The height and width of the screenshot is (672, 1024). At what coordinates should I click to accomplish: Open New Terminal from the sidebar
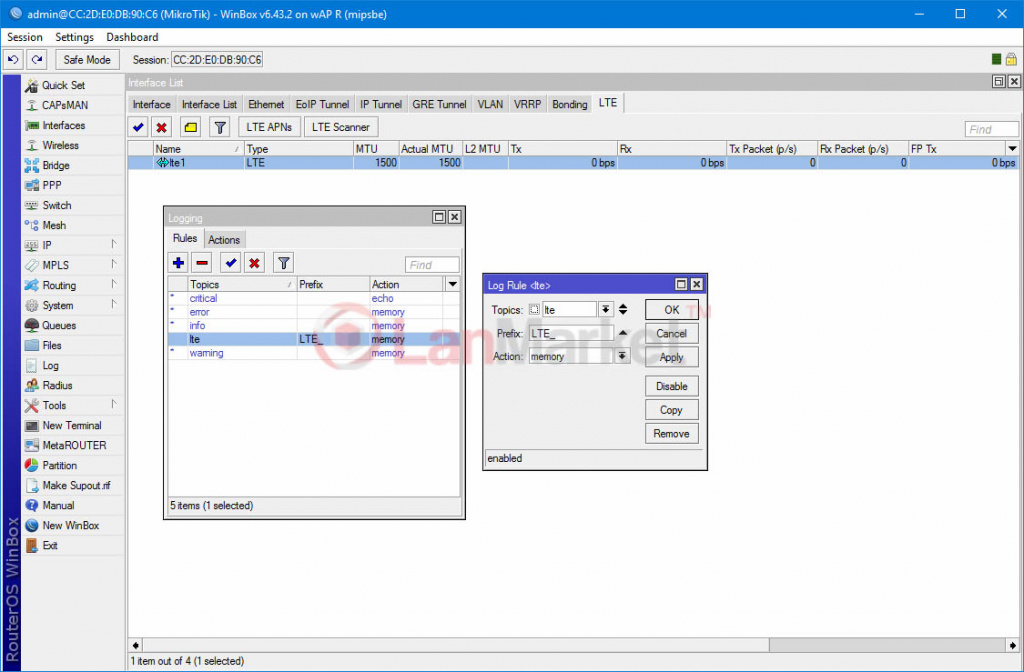71,425
